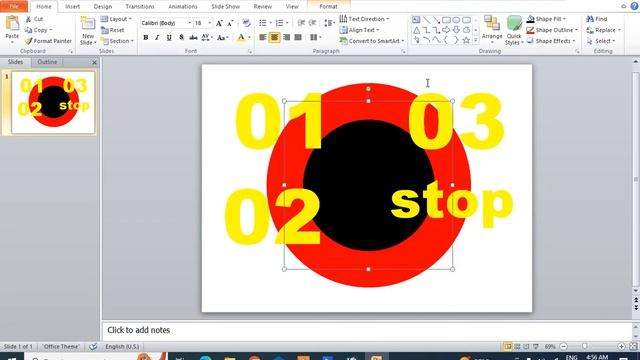
Task: Click the Select button
Action: pyautogui.click(x=600, y=41)
